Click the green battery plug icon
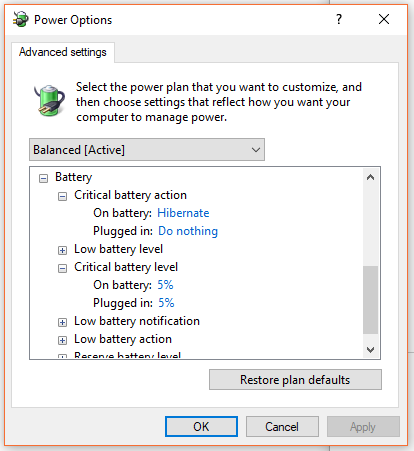The width and height of the screenshot is (414, 451). coord(49,100)
